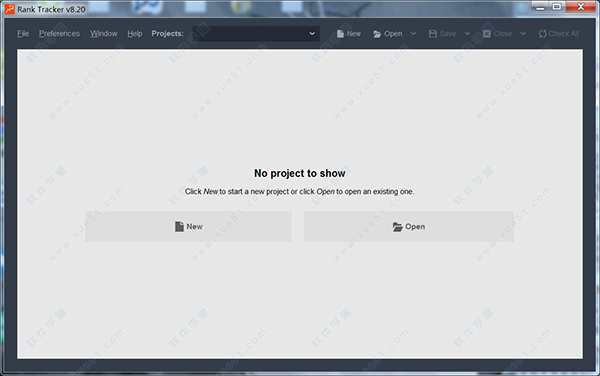Viewport: 600px width, 376px height.
Task: Click the Rank Tracker app icon in title bar
Action: point(10,9)
